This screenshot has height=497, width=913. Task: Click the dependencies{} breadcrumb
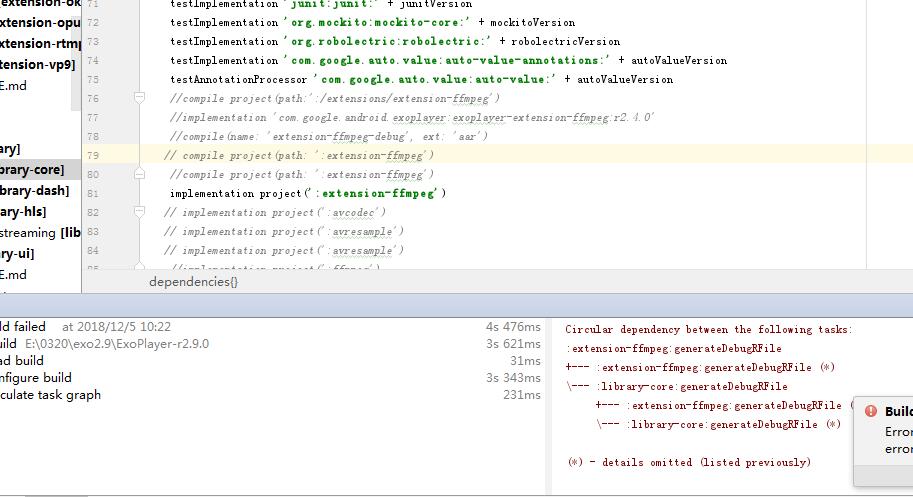(x=193, y=282)
